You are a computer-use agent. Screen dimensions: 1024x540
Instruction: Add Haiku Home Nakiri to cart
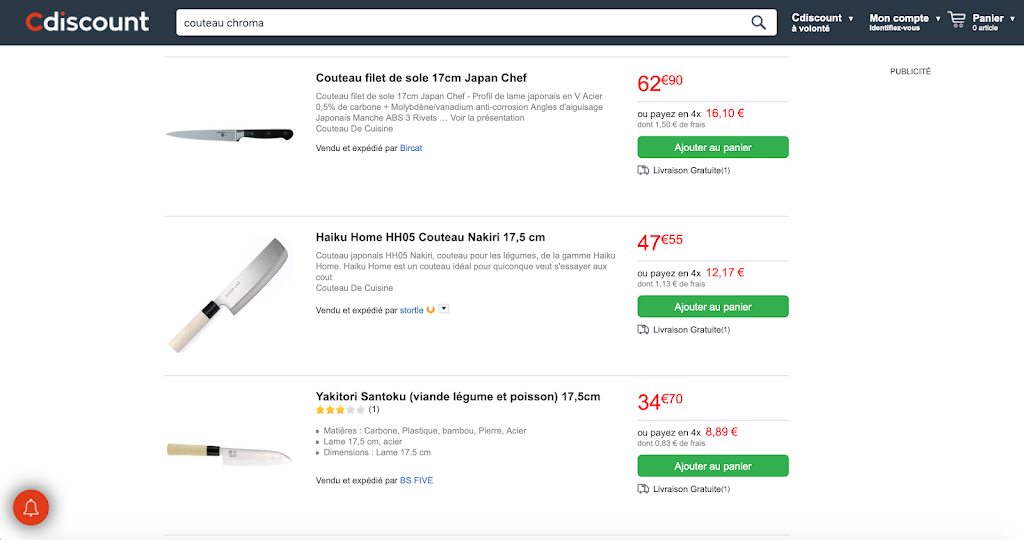coord(713,307)
